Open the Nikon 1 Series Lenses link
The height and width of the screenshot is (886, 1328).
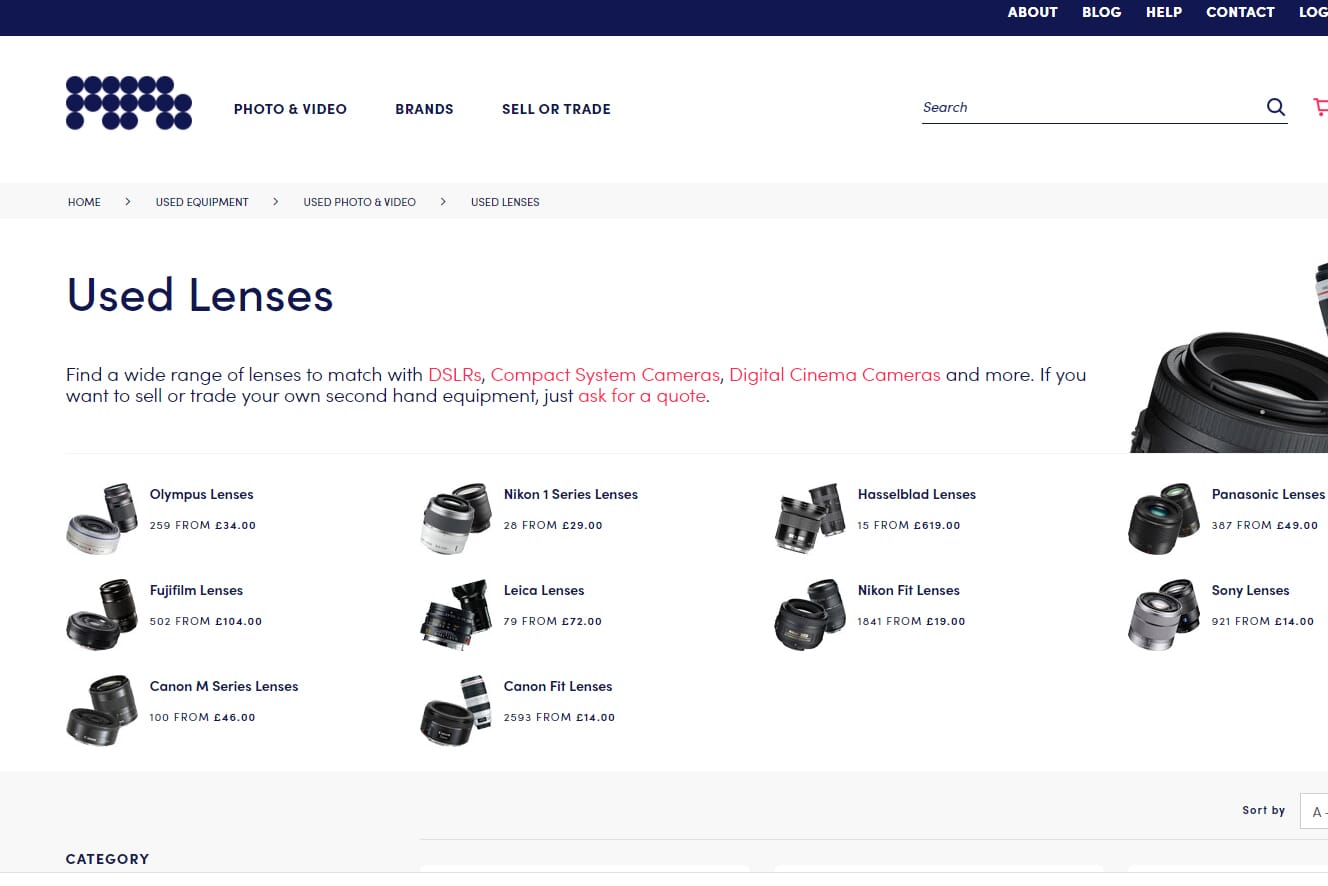571,494
